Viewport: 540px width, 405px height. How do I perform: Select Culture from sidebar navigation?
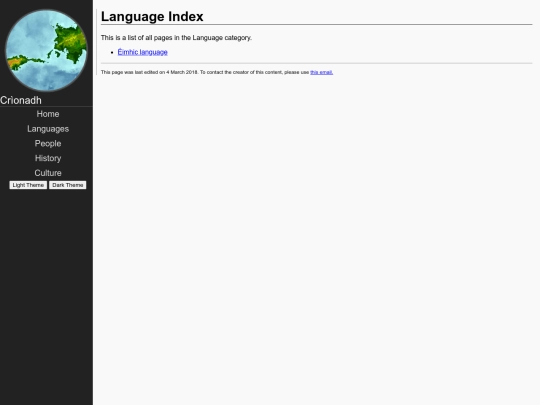coord(48,173)
